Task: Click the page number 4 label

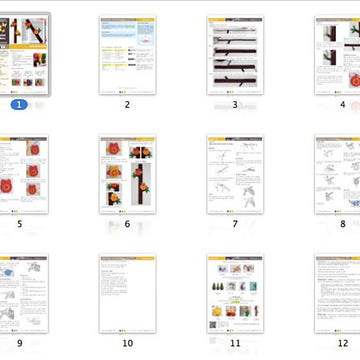Action: [343, 105]
